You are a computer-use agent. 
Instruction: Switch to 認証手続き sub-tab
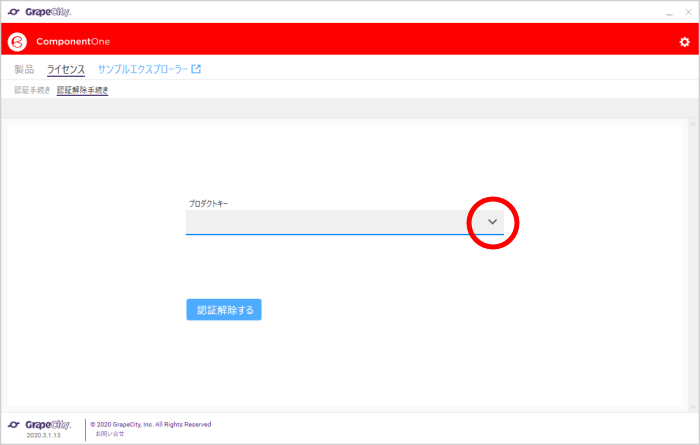coord(32,90)
